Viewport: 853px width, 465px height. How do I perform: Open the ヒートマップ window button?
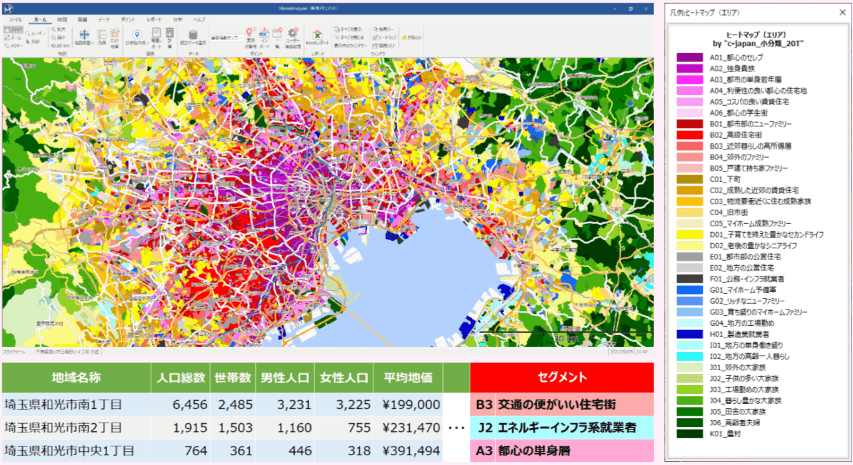[x=385, y=38]
